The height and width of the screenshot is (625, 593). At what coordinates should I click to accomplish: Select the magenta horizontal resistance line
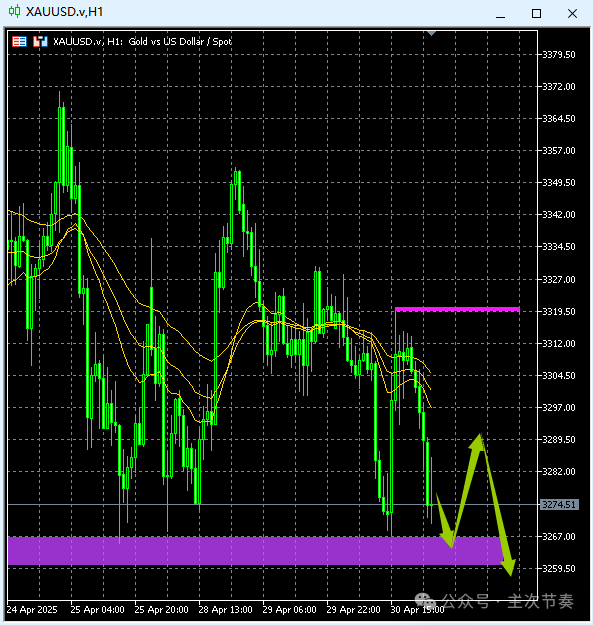point(457,309)
